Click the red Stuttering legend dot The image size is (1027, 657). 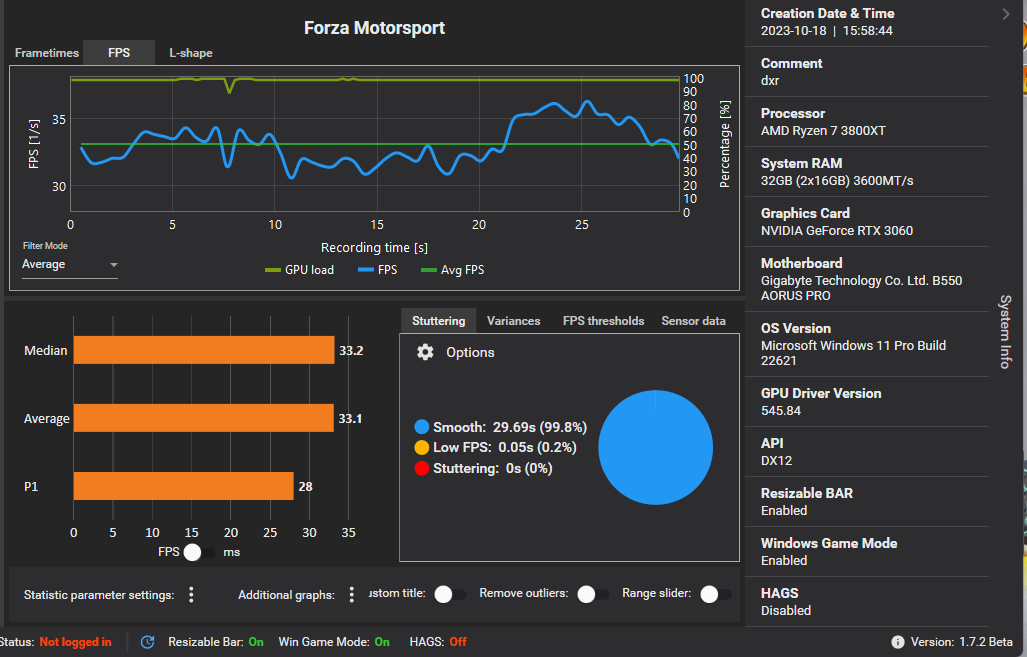(x=422, y=468)
